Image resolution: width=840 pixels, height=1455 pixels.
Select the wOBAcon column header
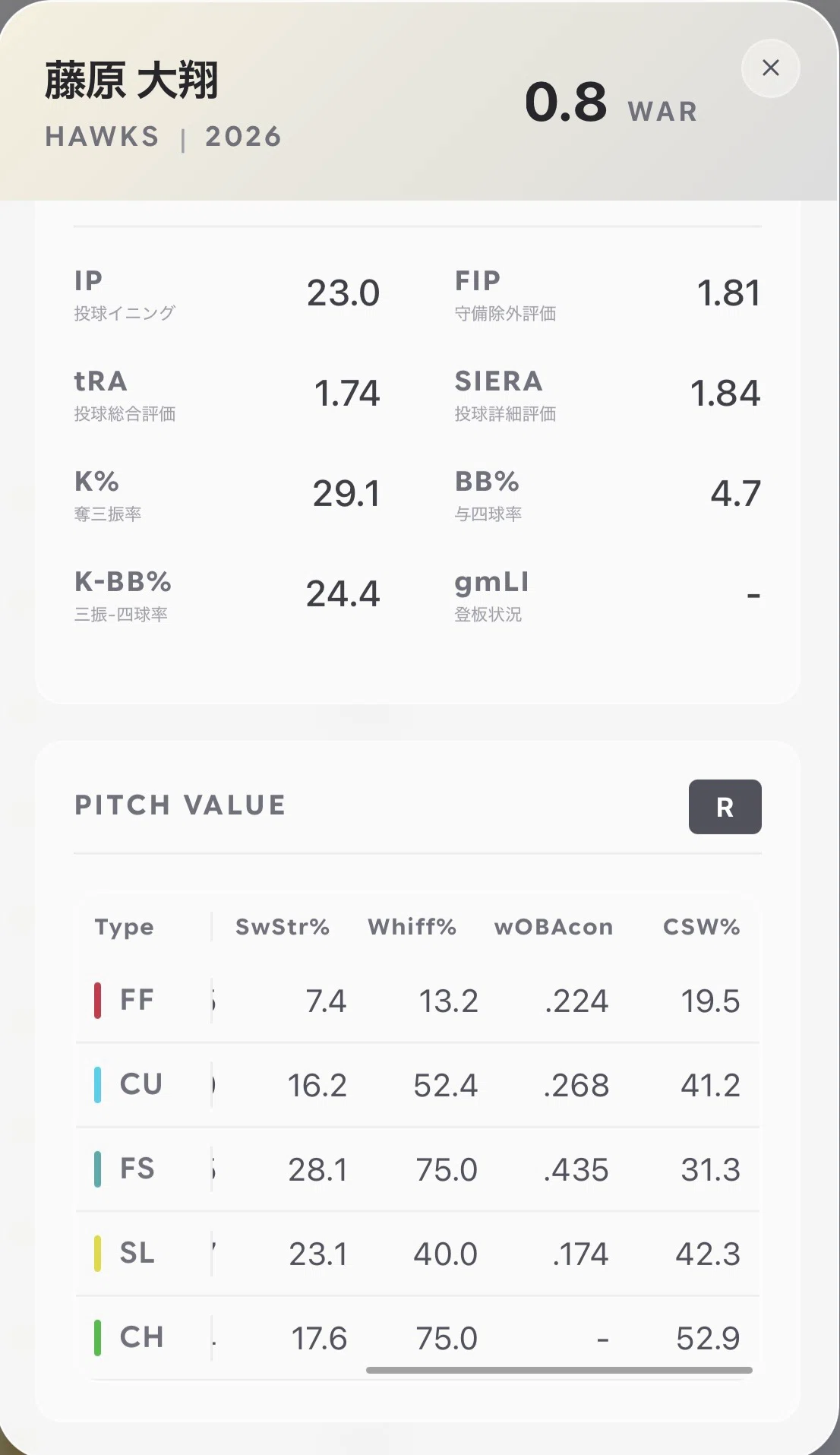554,927
